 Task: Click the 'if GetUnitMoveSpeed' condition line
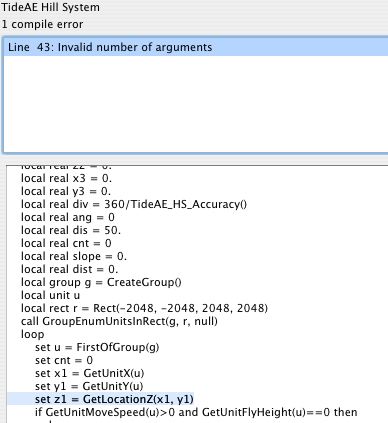196,412
